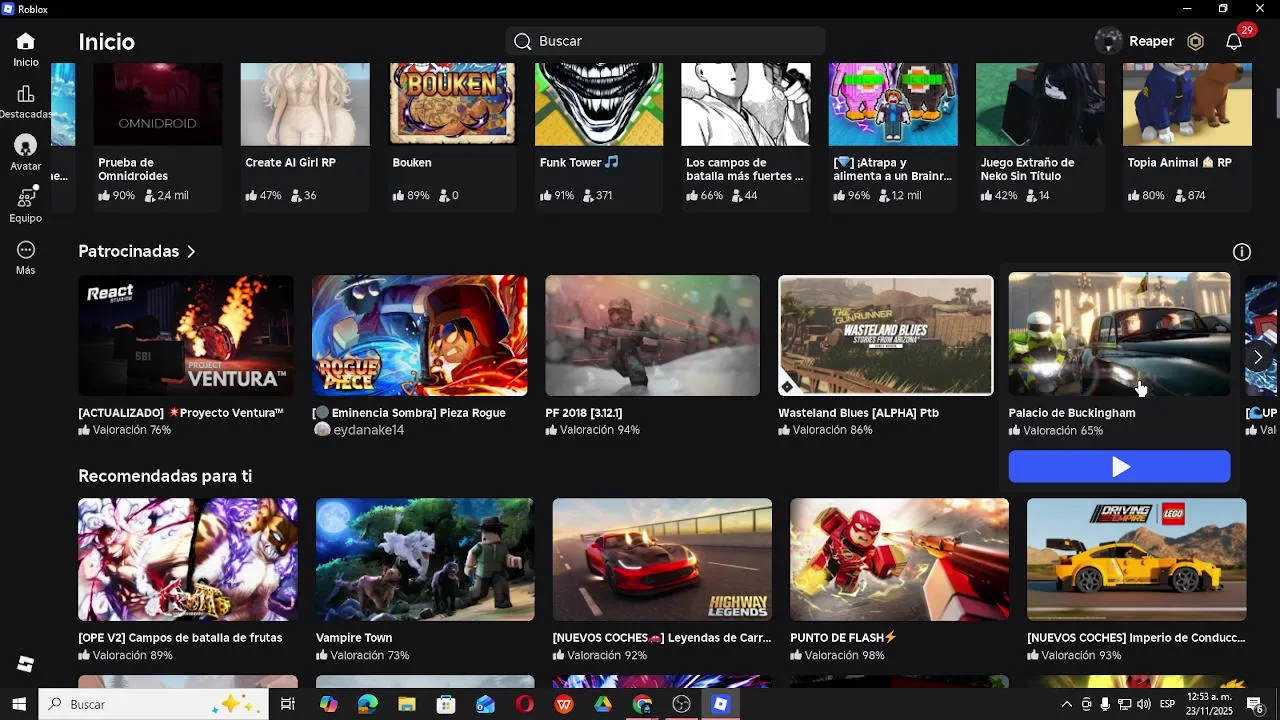
Task: Open the Vampire Town thumbnail
Action: [425, 560]
